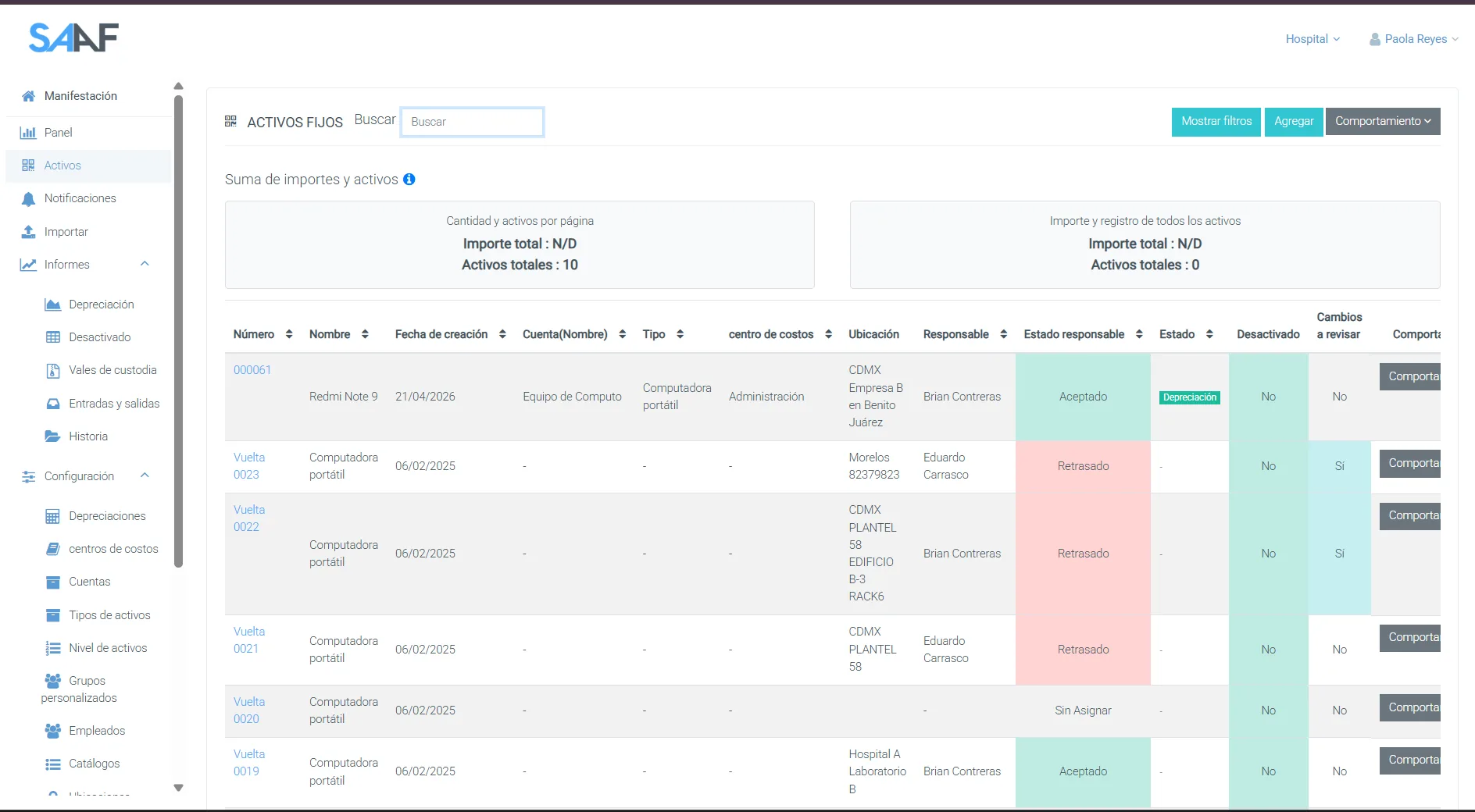This screenshot has width=1475, height=812.
Task: Click the info icon beside Suma de importes
Action: coord(409,180)
